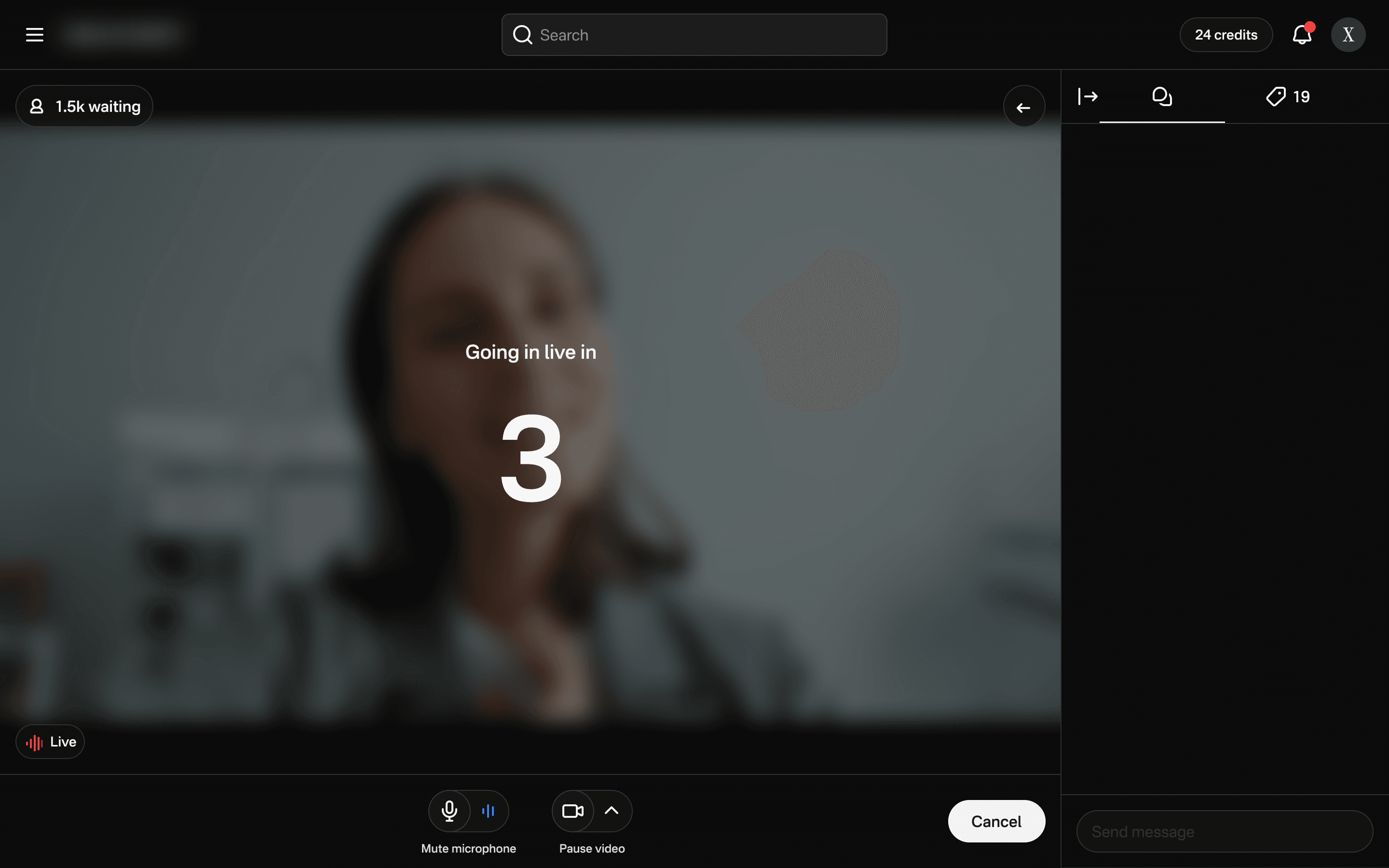Click the viewer person icon
Image resolution: width=1389 pixels, height=868 pixels.
click(x=37, y=106)
